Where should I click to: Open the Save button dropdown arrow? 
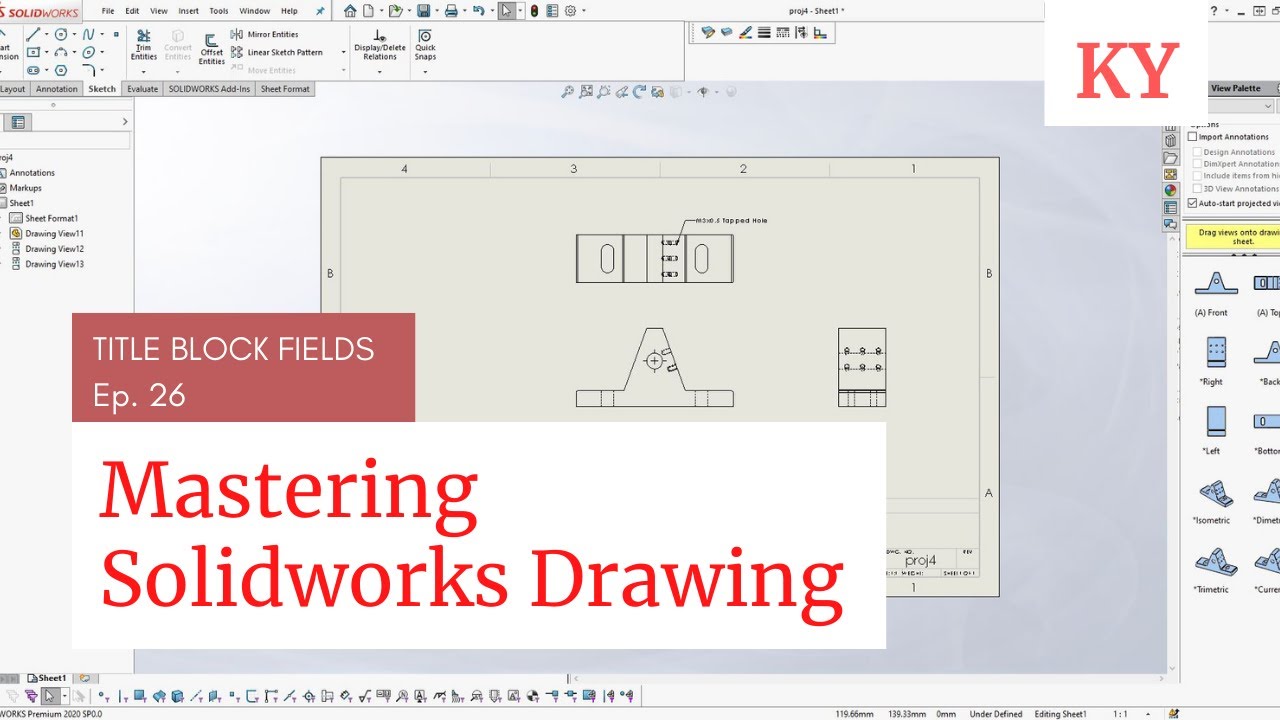point(436,12)
